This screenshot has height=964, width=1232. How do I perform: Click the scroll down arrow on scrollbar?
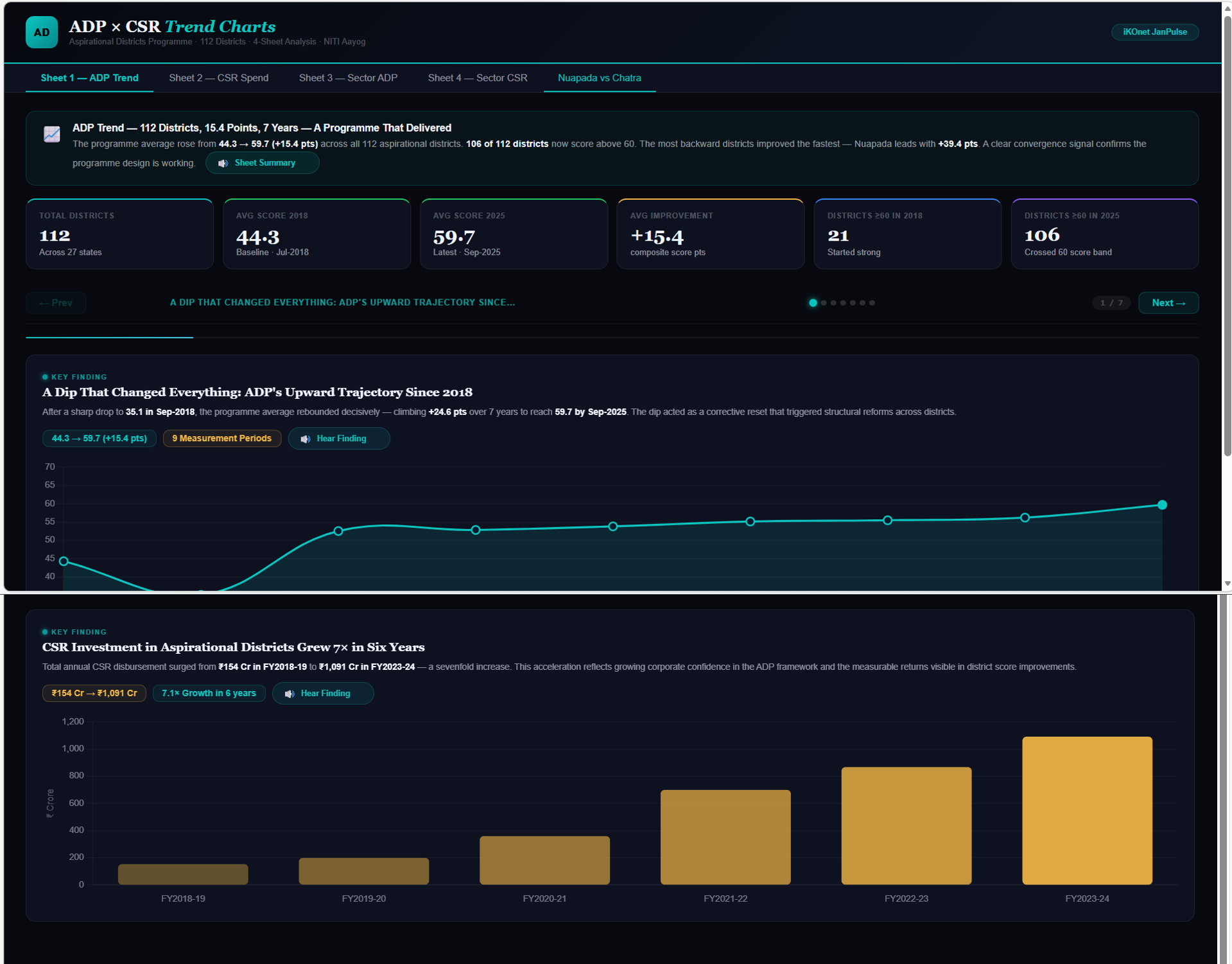tap(1227, 584)
